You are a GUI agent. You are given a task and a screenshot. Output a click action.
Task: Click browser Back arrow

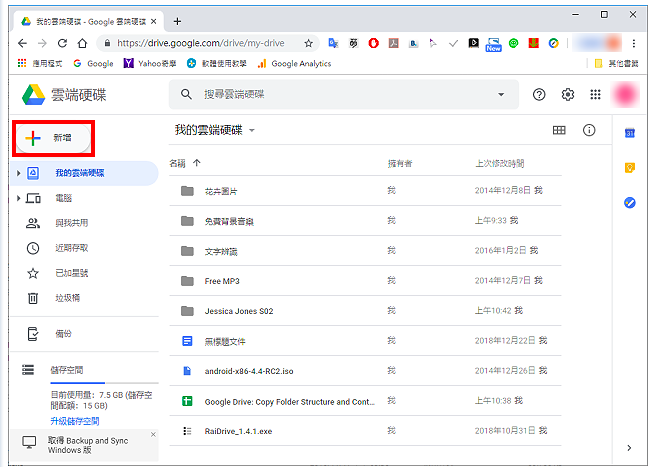(x=23, y=43)
